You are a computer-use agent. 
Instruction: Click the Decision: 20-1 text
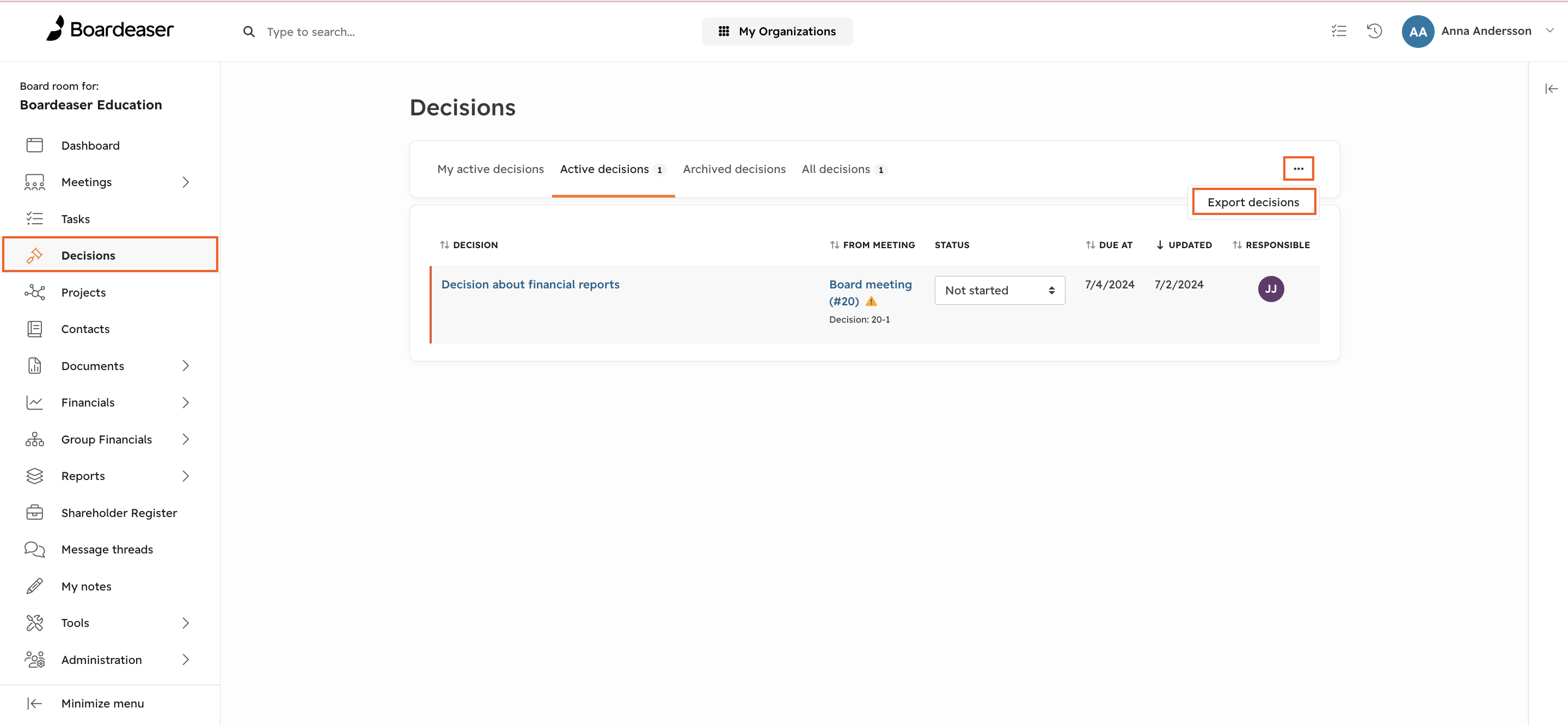tap(860, 319)
